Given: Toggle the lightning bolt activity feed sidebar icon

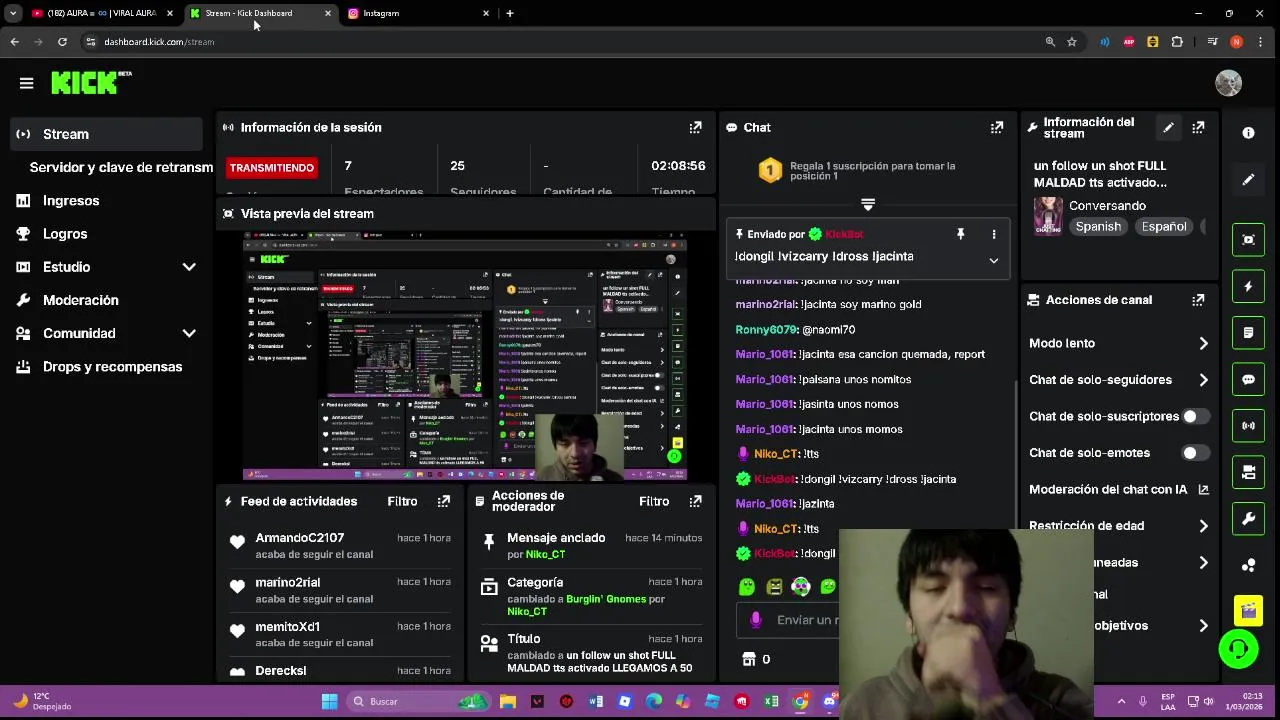Looking at the screenshot, I should coord(1248,286).
